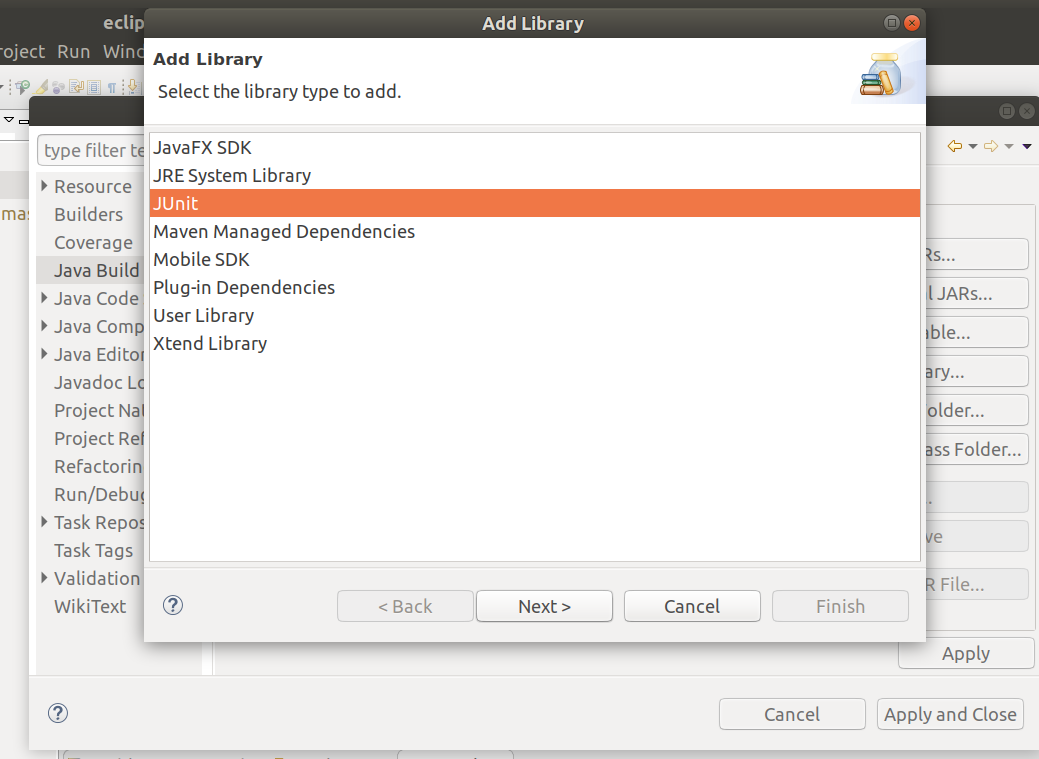Click the three-circles toolbar icon
The height and width of the screenshot is (759, 1039).
click(x=58, y=87)
